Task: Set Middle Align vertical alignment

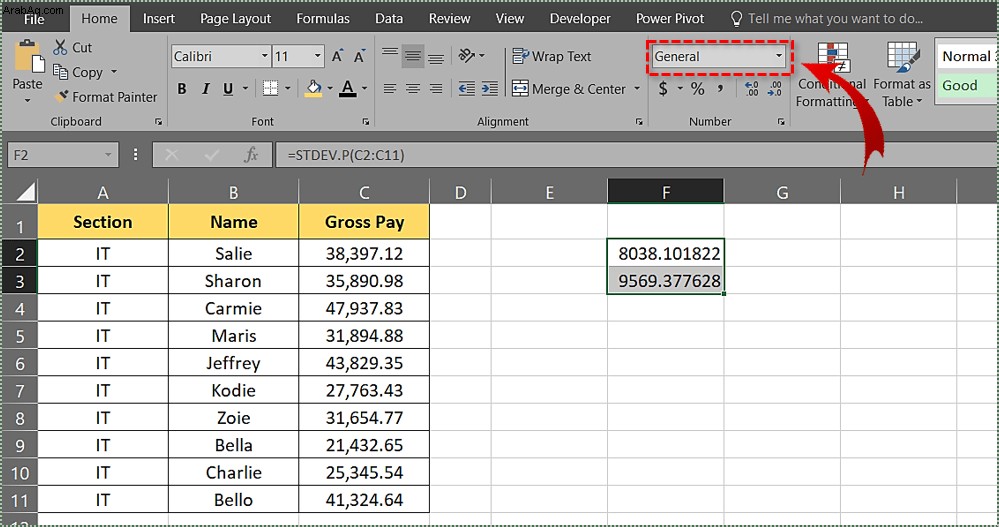Action: click(413, 57)
